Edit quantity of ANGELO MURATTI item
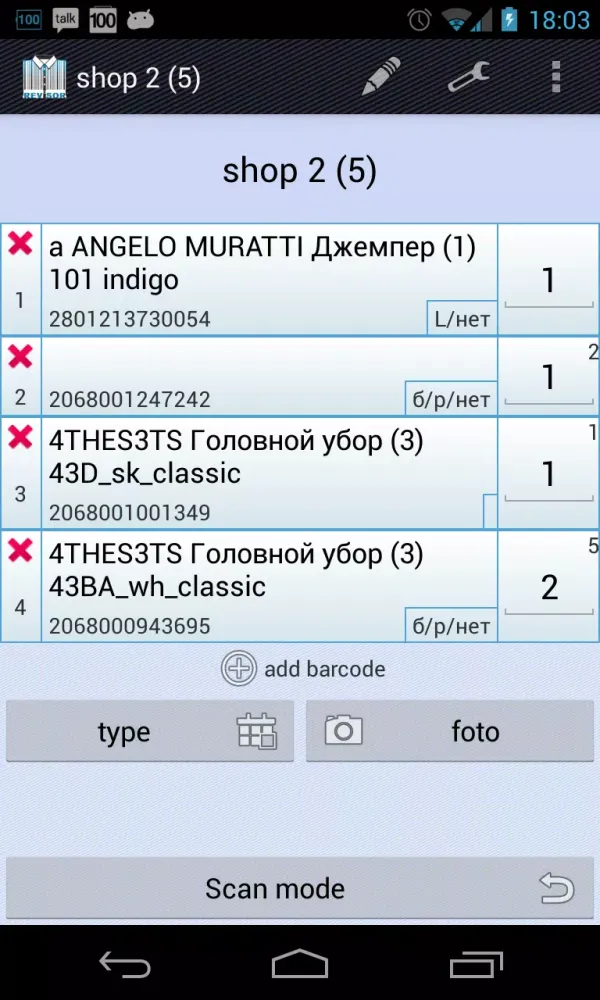 pos(548,281)
